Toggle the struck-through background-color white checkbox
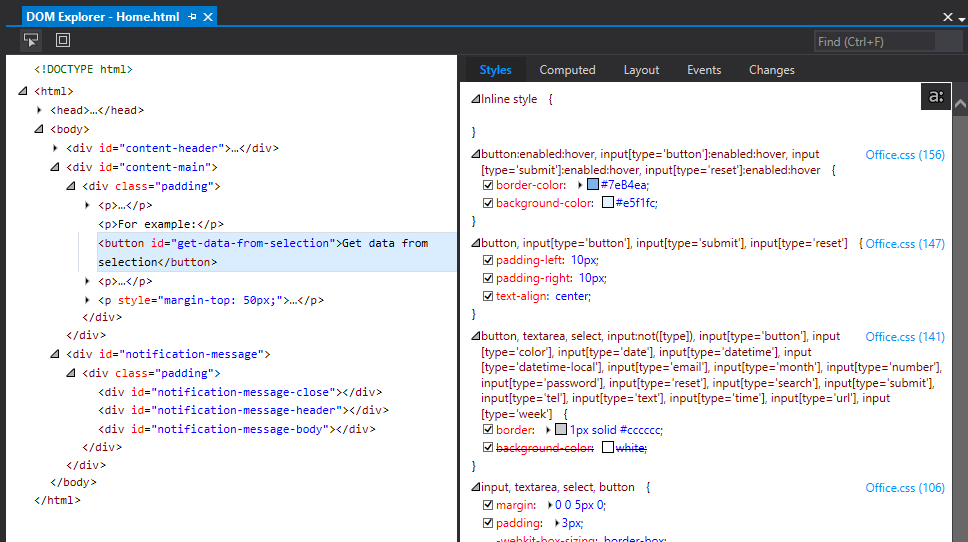Viewport: 968px width, 542px height. click(x=488, y=448)
